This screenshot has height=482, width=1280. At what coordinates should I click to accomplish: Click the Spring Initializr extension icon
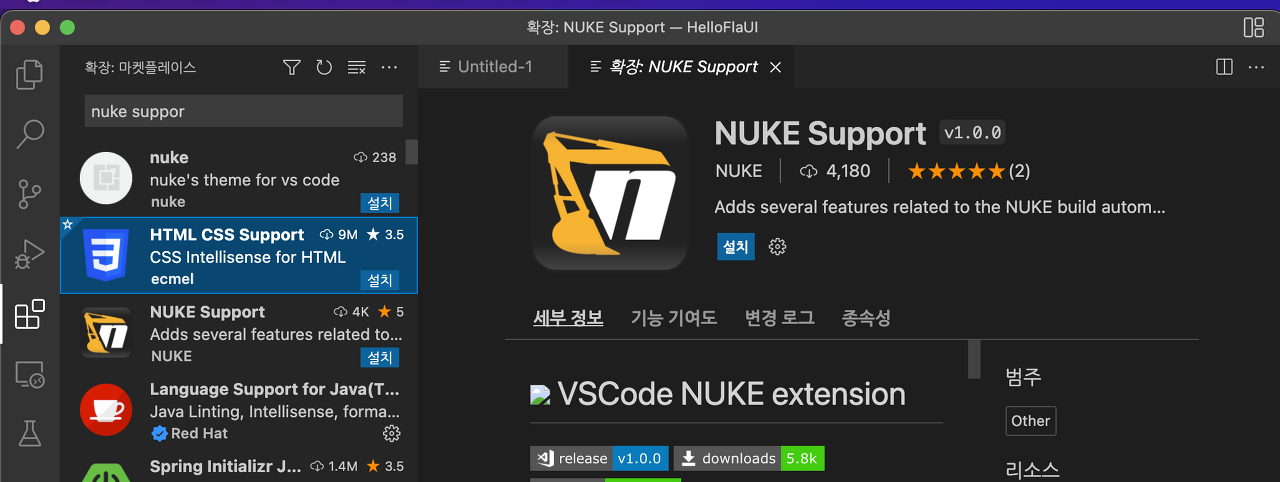coord(106,471)
